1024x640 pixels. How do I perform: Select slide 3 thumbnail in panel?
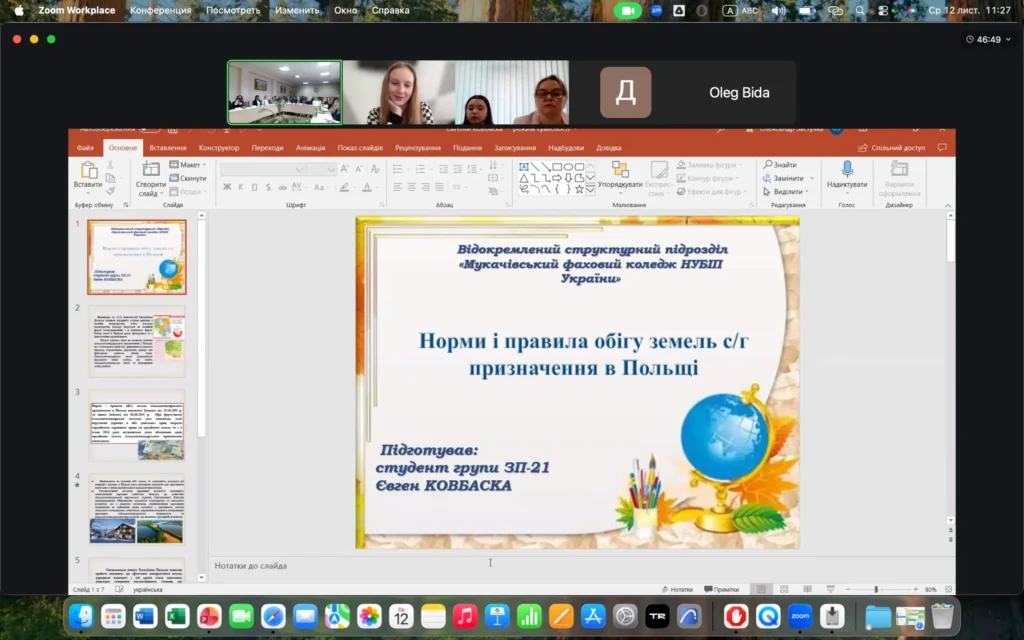pos(137,425)
